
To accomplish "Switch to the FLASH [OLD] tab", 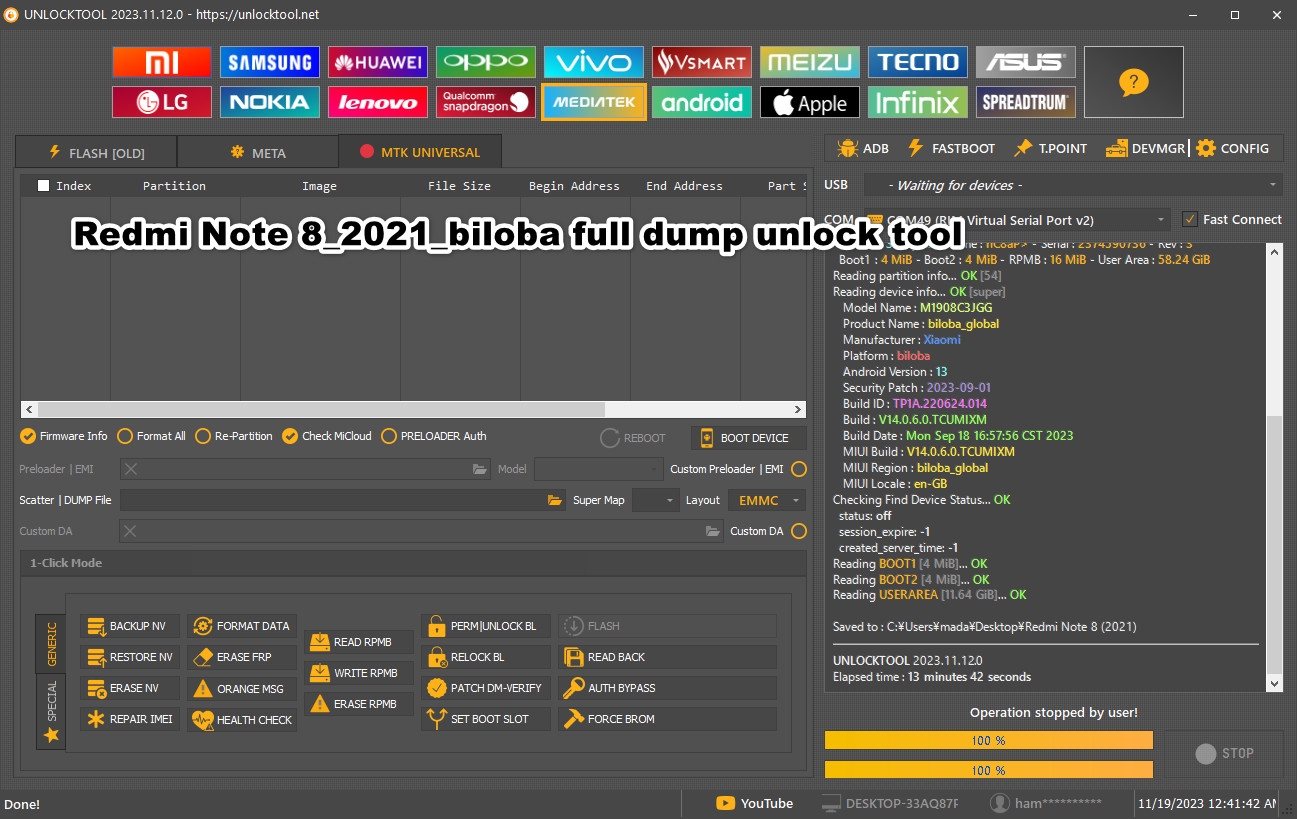I will pos(96,153).
